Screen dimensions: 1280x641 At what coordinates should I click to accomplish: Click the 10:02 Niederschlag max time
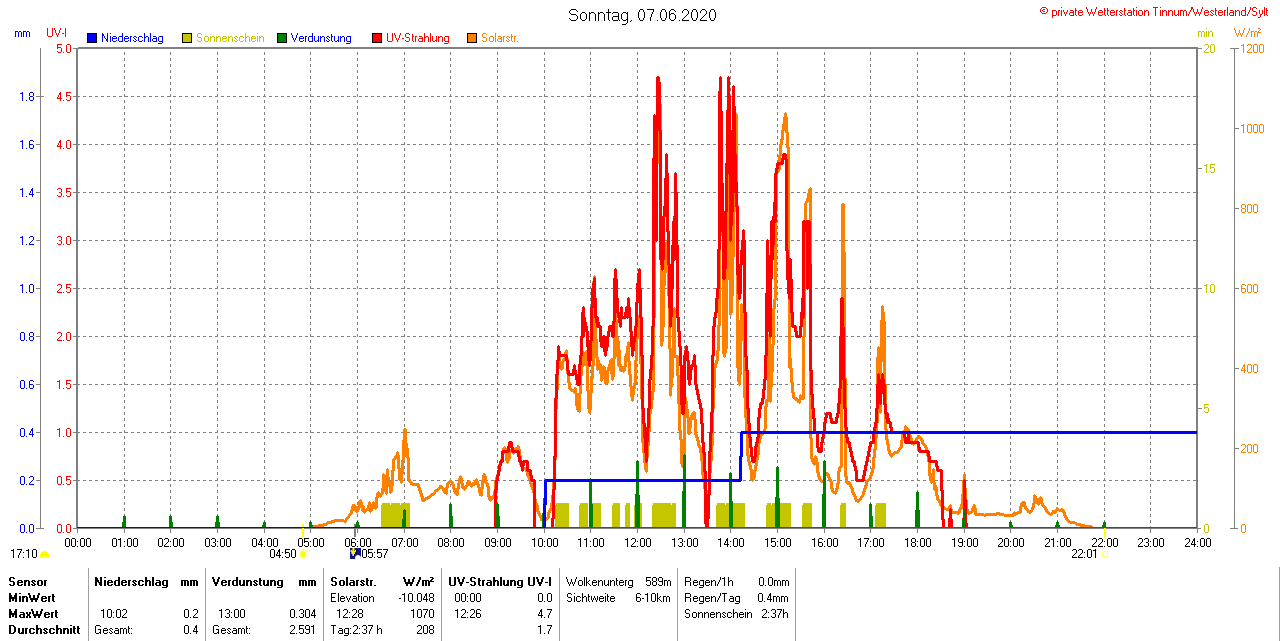coord(114,614)
